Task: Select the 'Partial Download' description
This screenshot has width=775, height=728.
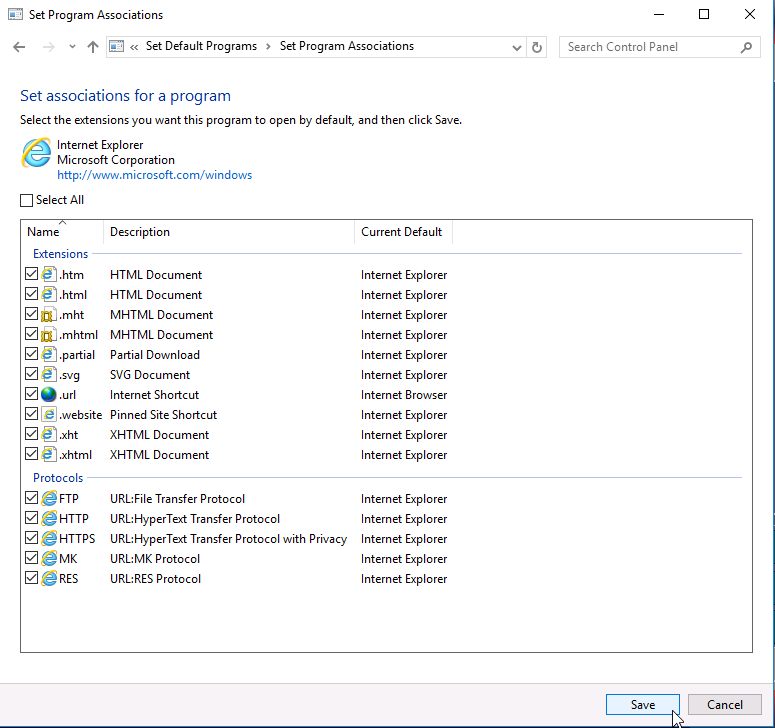Action: point(155,355)
